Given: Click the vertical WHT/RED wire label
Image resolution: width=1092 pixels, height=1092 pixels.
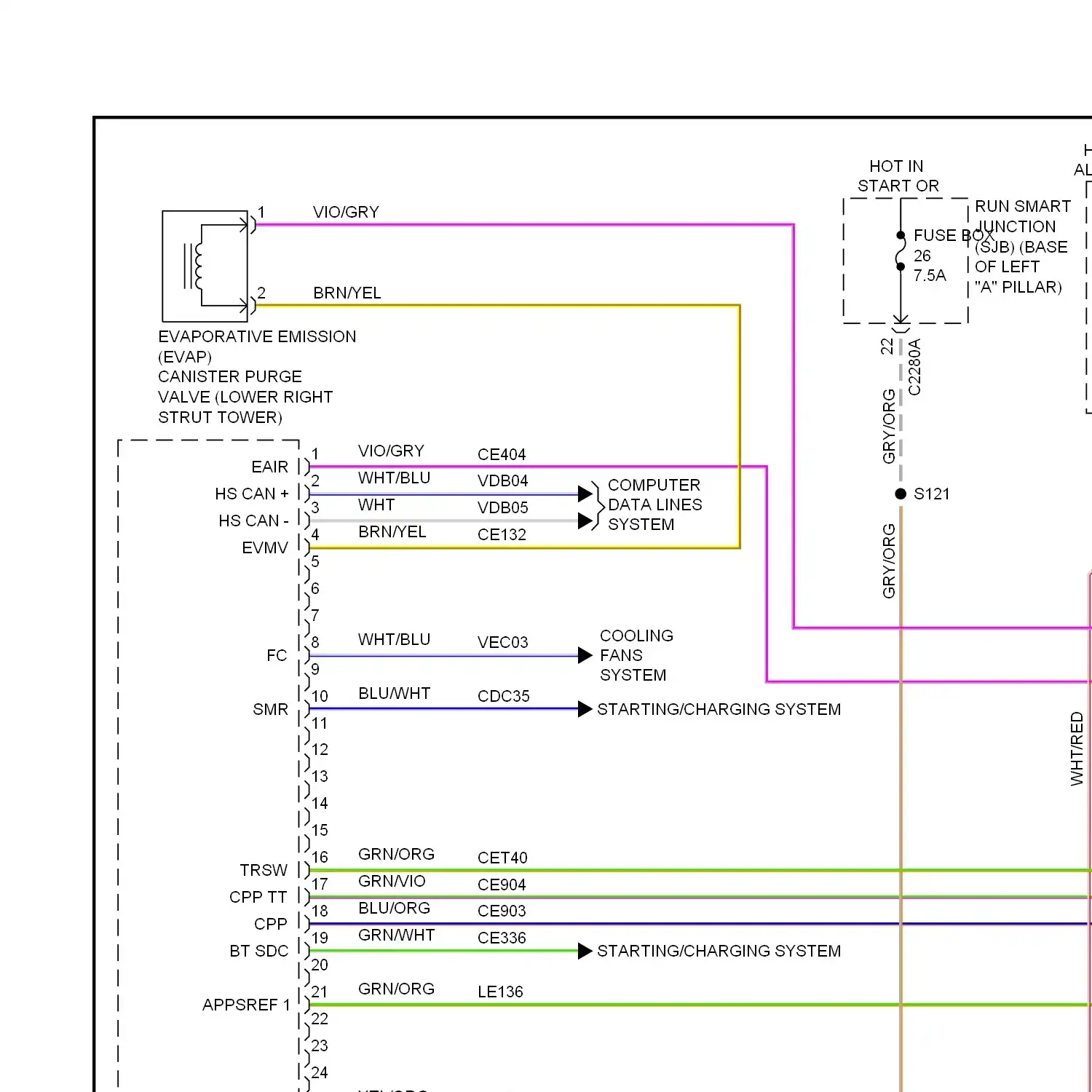Looking at the screenshot, I should coord(1077,748).
